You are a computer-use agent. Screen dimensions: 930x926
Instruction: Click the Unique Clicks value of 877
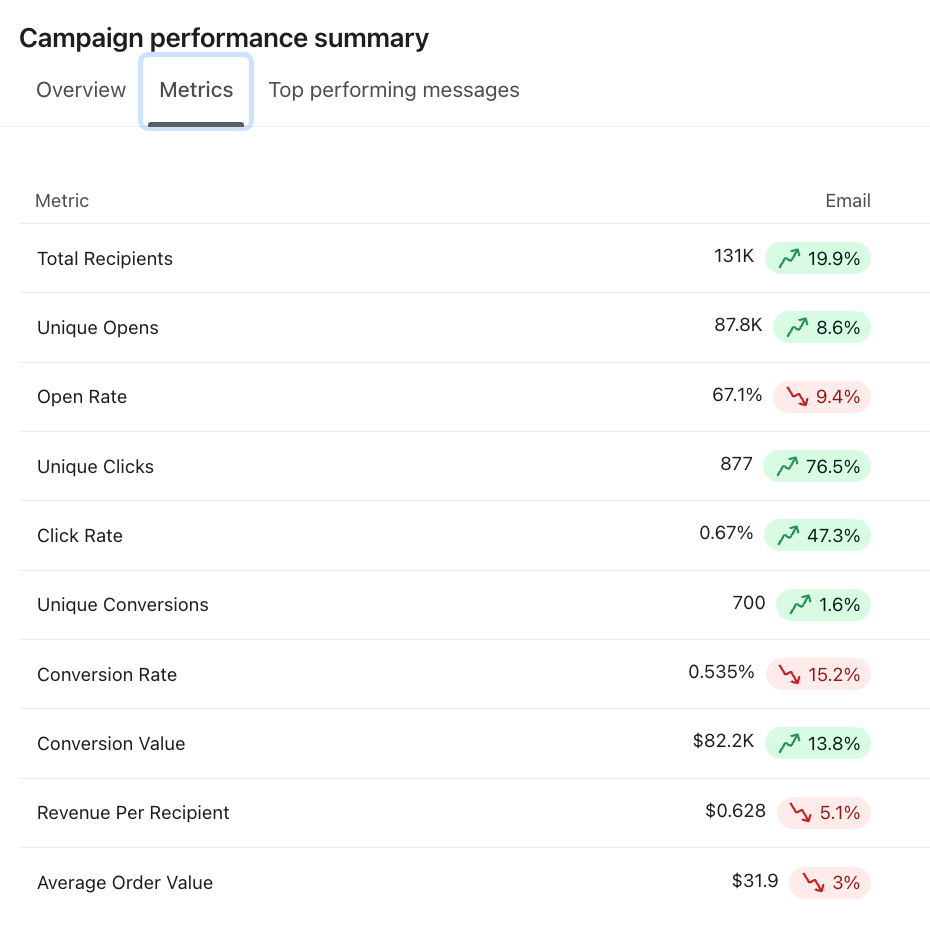[x=736, y=465]
